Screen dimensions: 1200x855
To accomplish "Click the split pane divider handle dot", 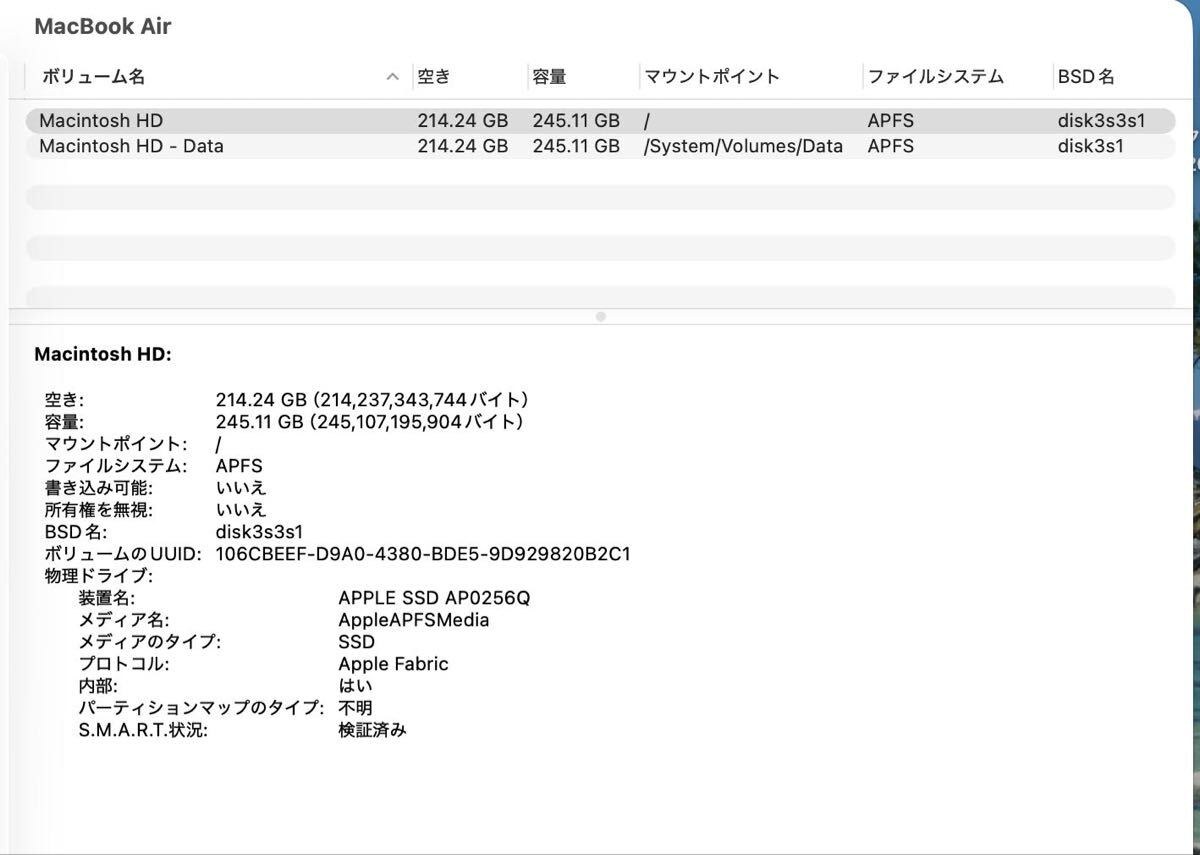I will (x=600, y=316).
